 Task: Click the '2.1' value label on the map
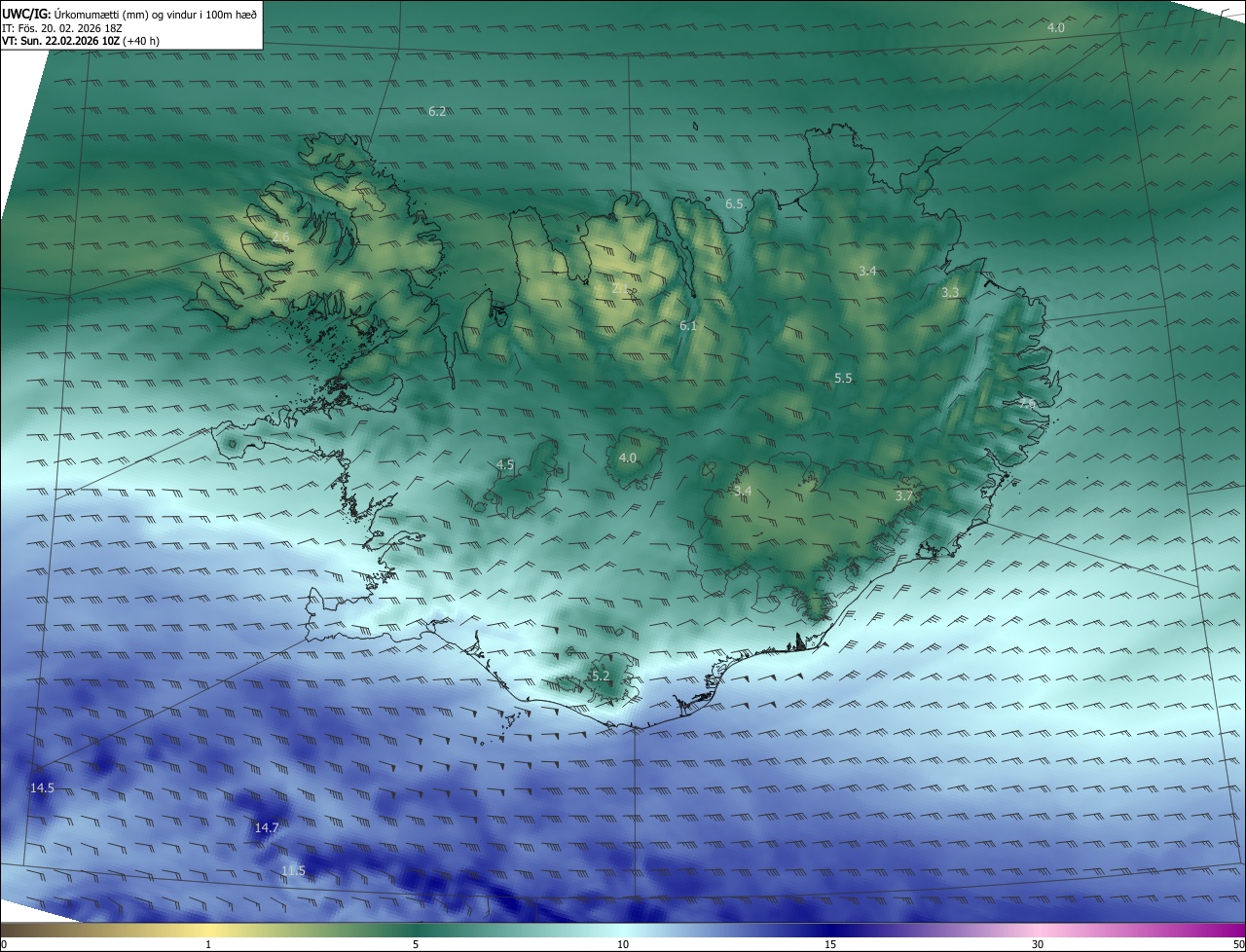pos(621,288)
